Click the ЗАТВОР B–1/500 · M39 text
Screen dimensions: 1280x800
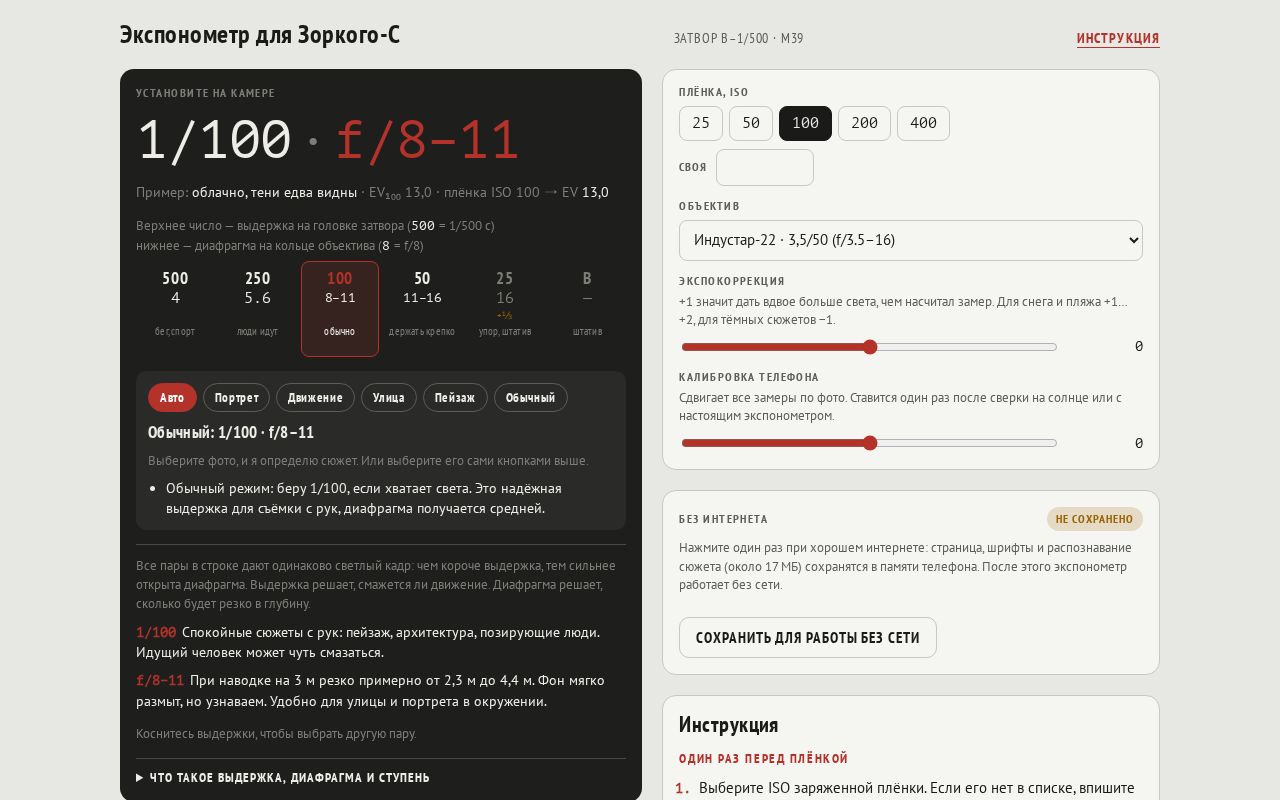click(x=739, y=39)
